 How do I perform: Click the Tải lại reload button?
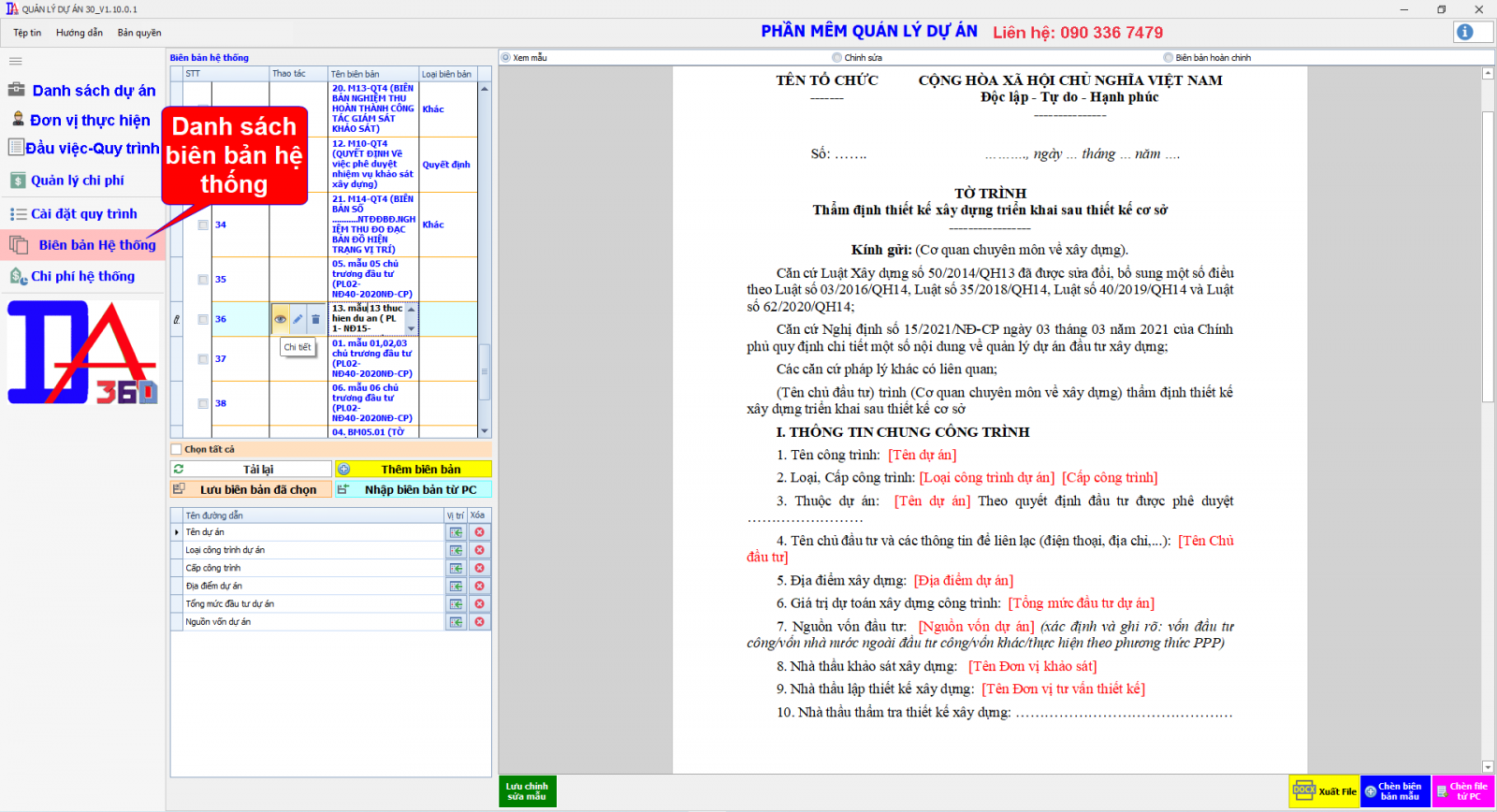click(x=251, y=469)
